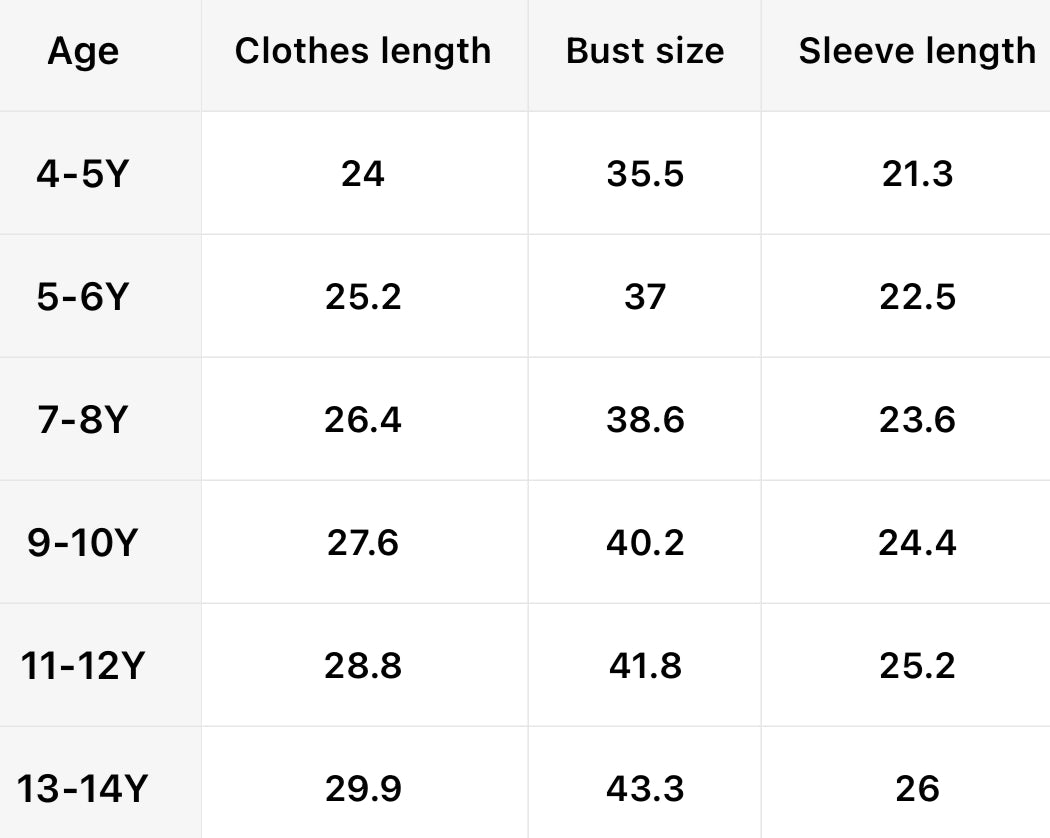
Task: Select the 13-14Y row label
Action: [83, 789]
